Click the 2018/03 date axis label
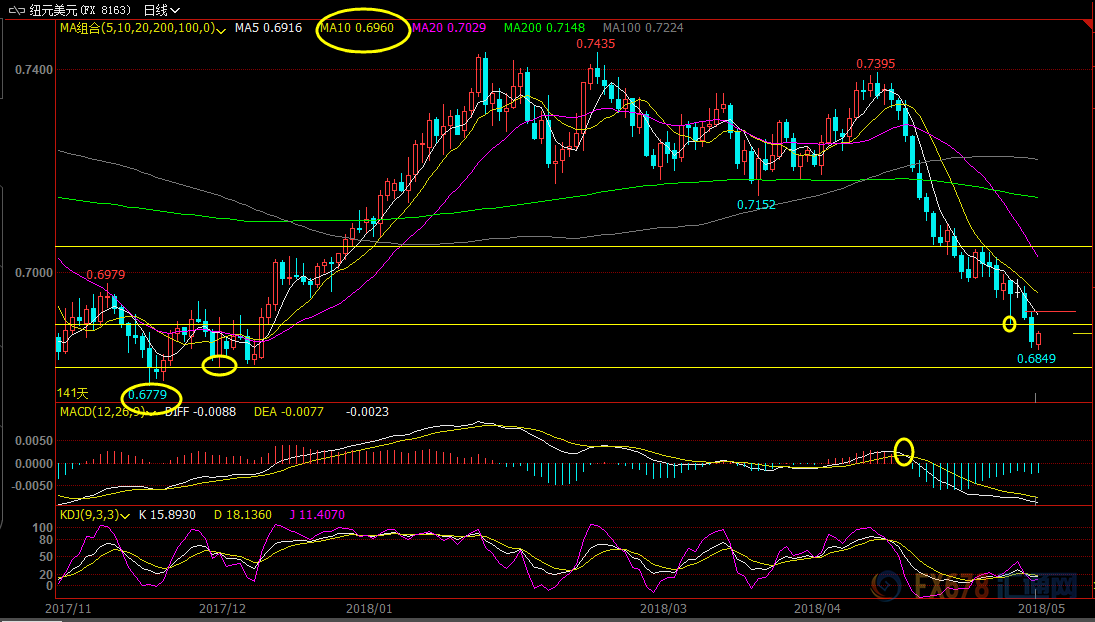This screenshot has height=622, width=1095. pos(663,609)
